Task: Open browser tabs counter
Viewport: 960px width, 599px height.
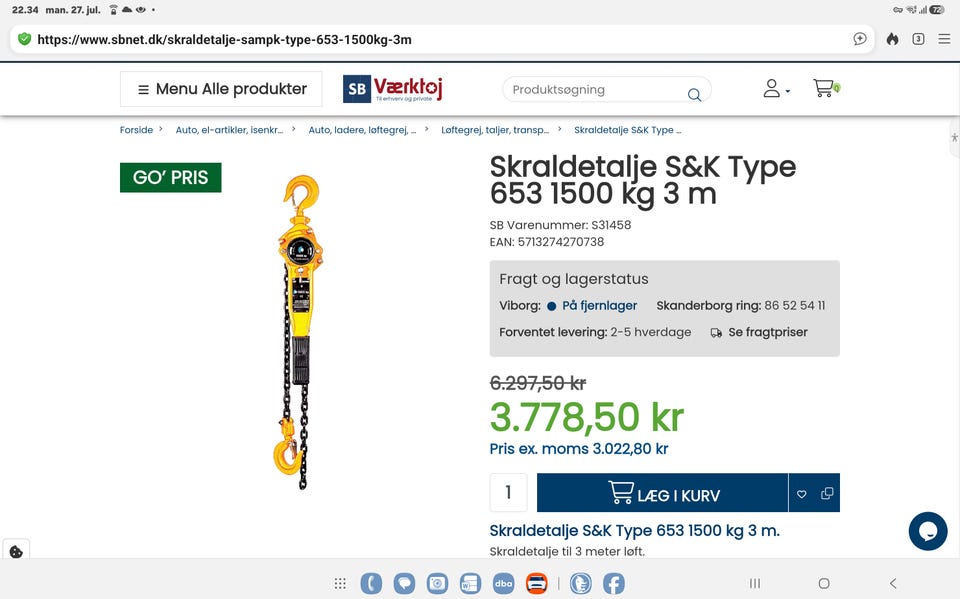Action: [918, 39]
